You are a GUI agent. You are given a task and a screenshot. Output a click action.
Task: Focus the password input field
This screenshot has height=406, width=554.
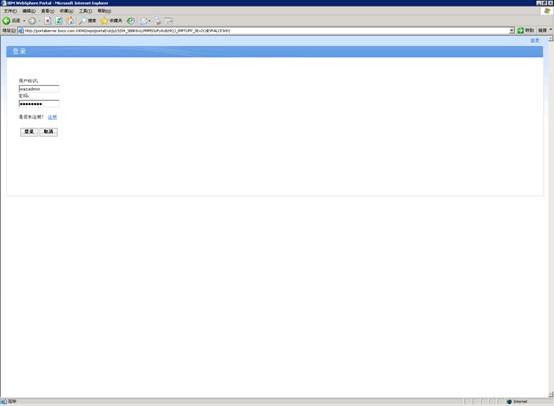coord(39,104)
